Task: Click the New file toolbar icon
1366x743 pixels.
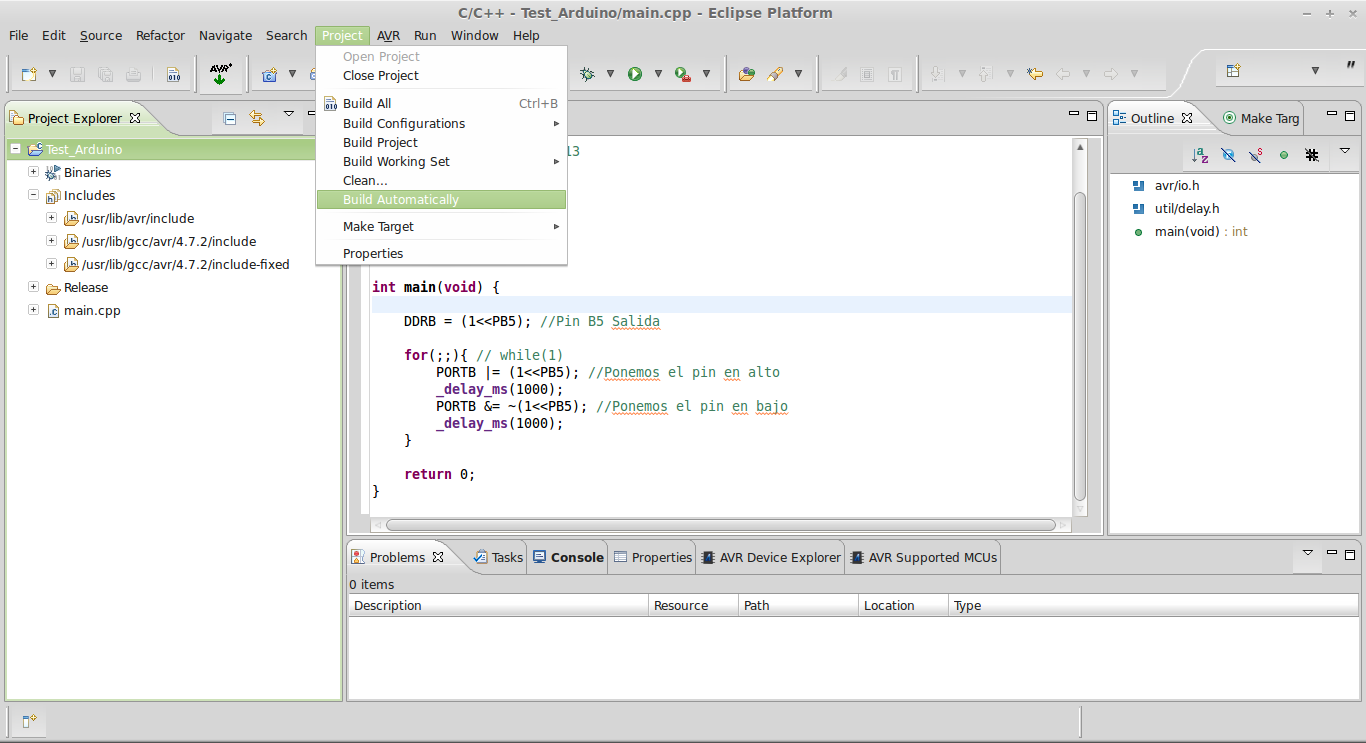Action: (30, 74)
